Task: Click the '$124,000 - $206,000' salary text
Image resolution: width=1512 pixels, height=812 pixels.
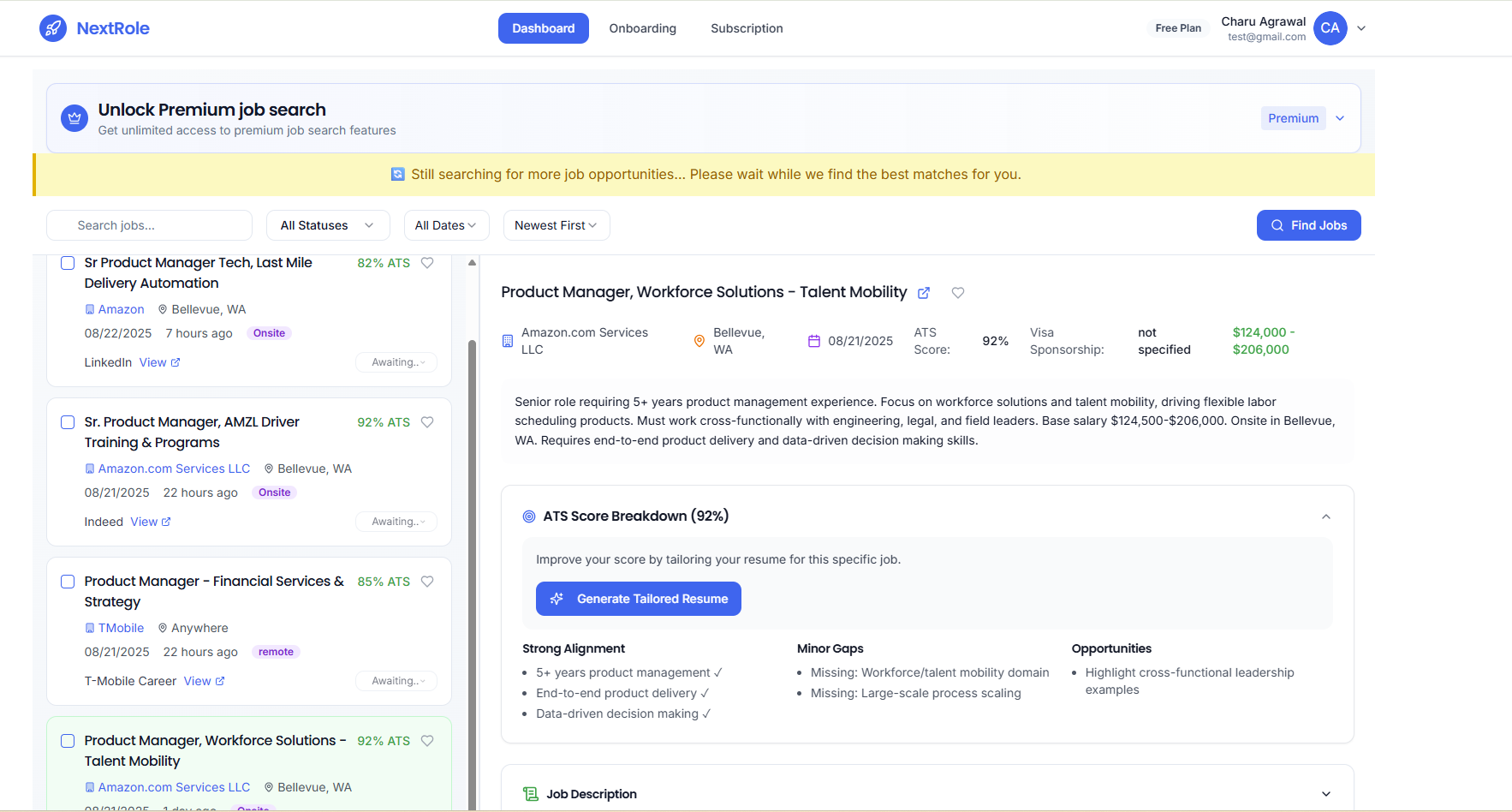Action: click(x=1264, y=341)
